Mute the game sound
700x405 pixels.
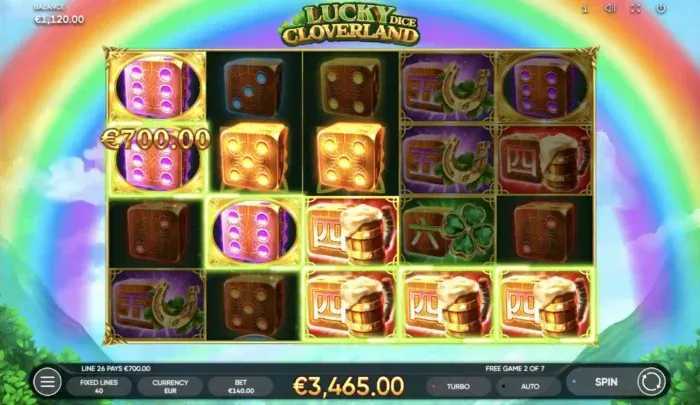[x=610, y=8]
